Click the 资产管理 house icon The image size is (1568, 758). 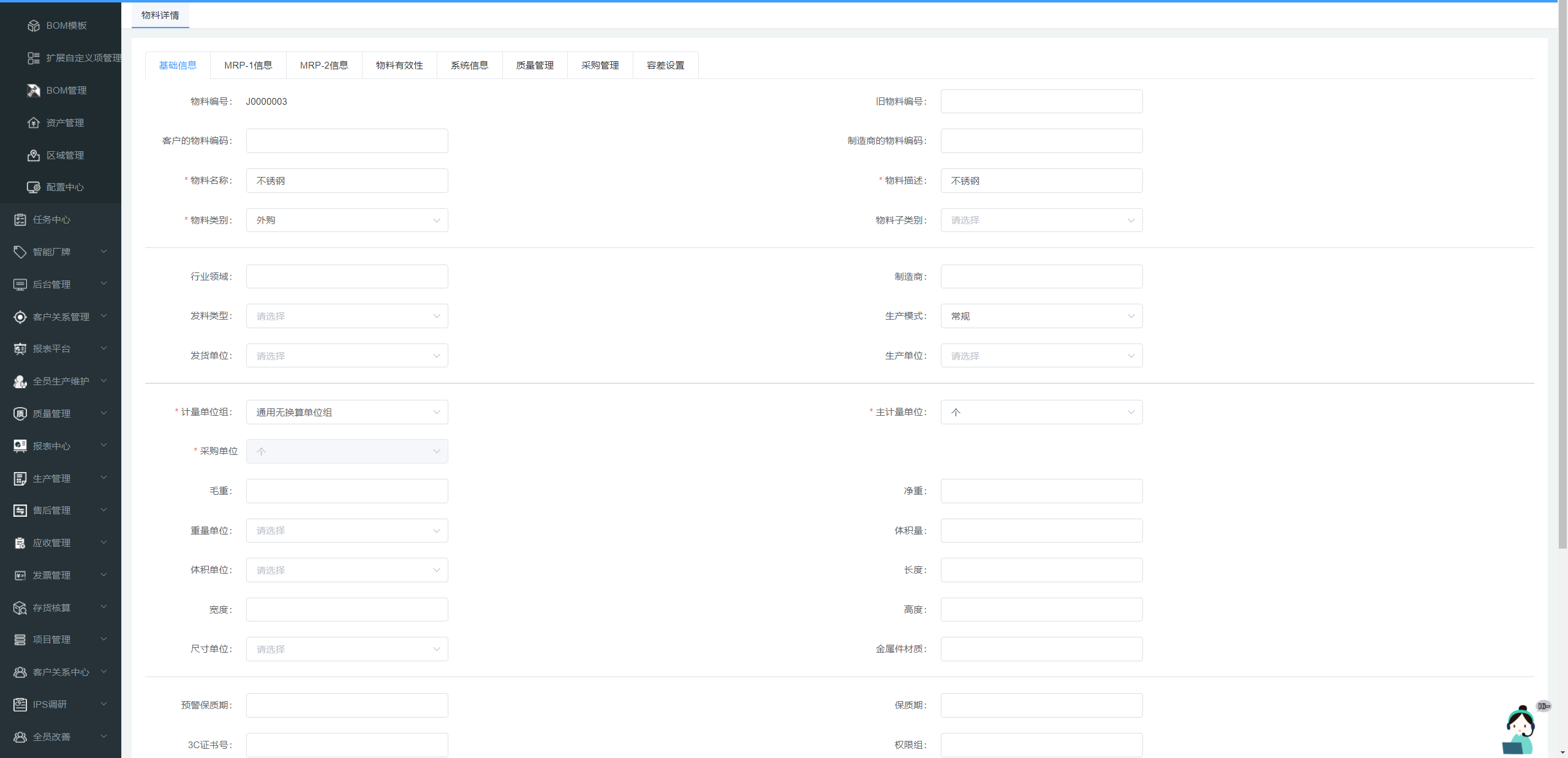click(x=34, y=123)
